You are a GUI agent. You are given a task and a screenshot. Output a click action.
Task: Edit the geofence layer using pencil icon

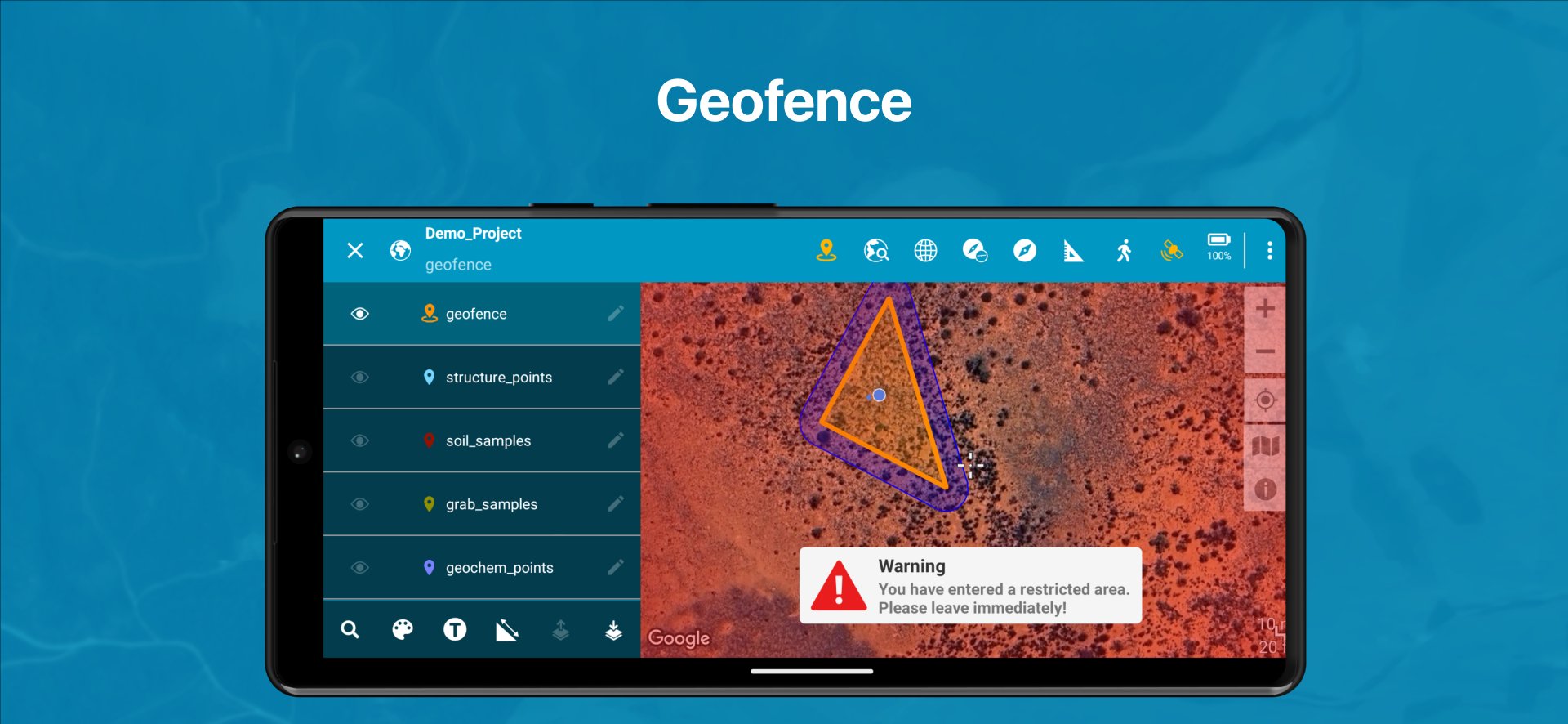(x=616, y=314)
